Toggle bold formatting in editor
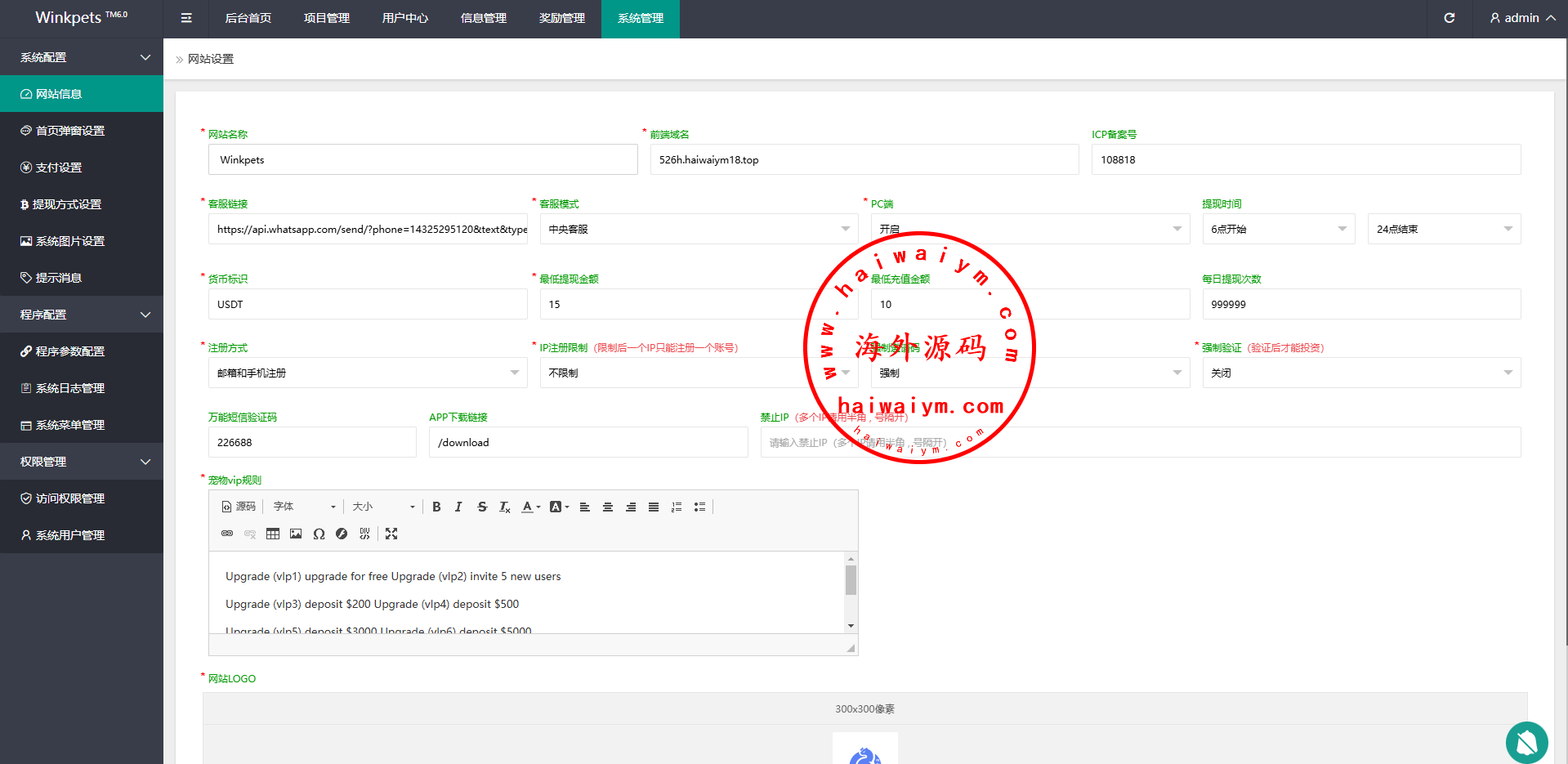This screenshot has height=764, width=1568. (436, 507)
